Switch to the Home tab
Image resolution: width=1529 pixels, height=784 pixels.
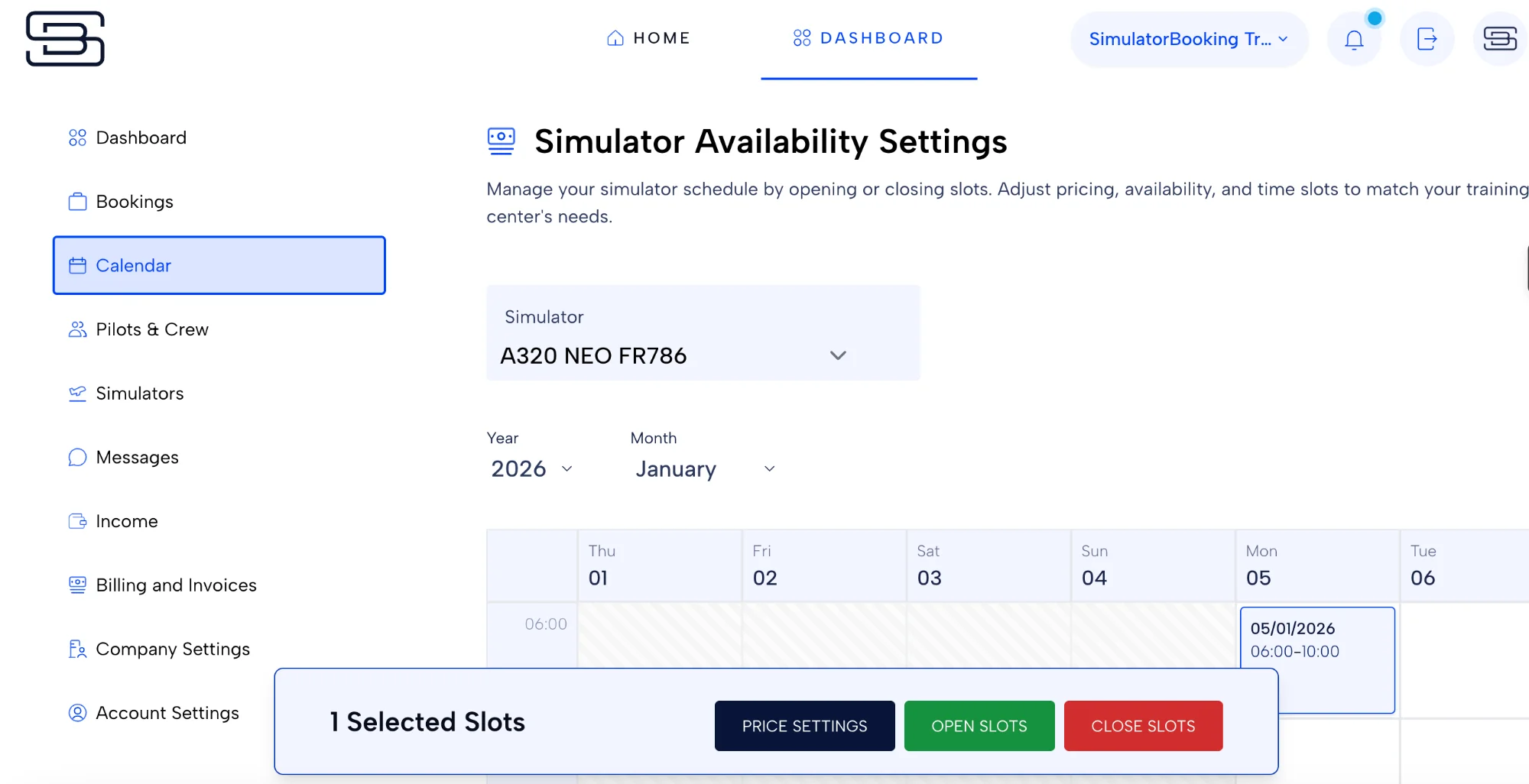[648, 37]
